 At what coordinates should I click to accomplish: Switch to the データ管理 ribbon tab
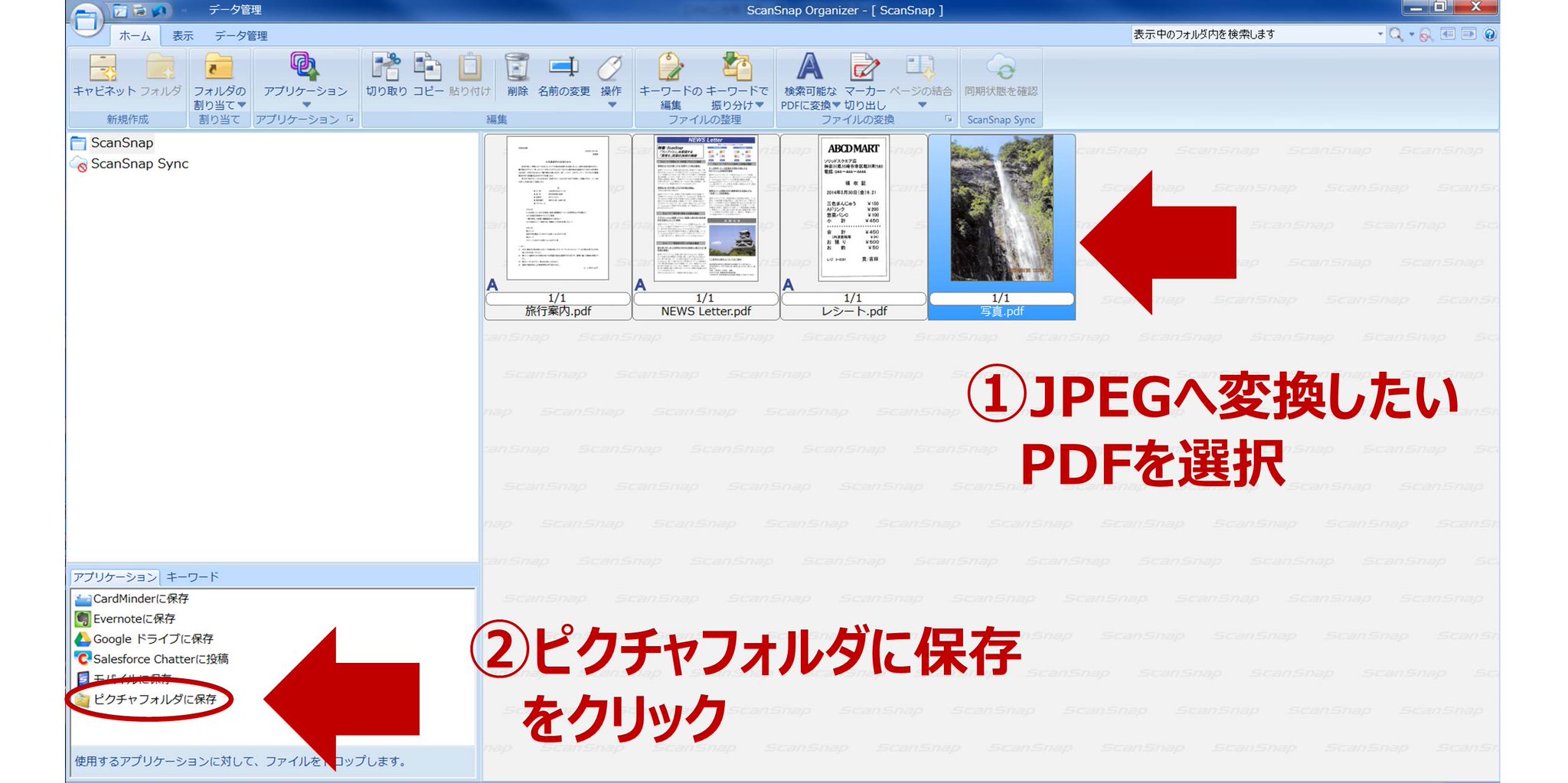[x=241, y=35]
